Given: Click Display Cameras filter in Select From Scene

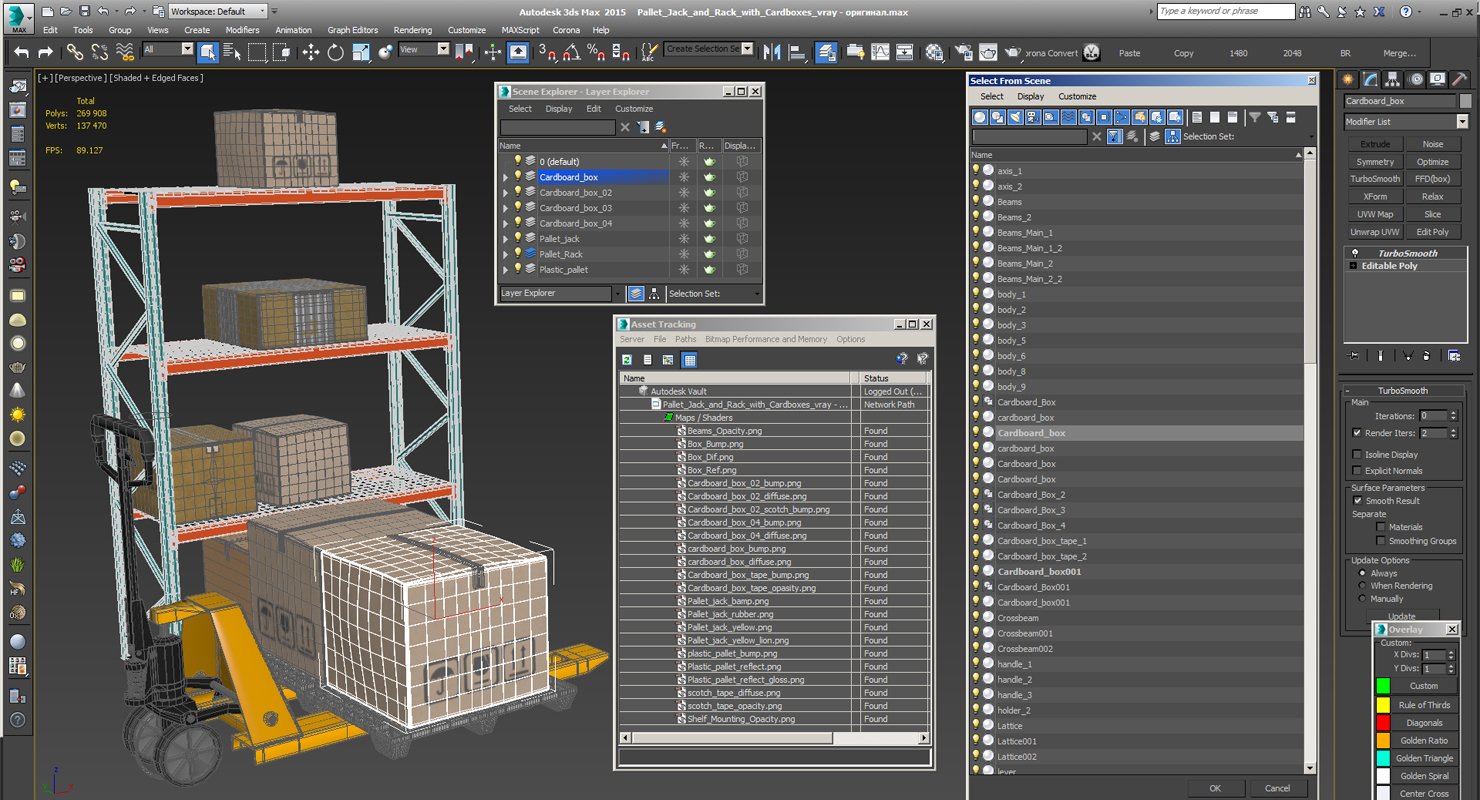Looking at the screenshot, I should click(x=1033, y=117).
